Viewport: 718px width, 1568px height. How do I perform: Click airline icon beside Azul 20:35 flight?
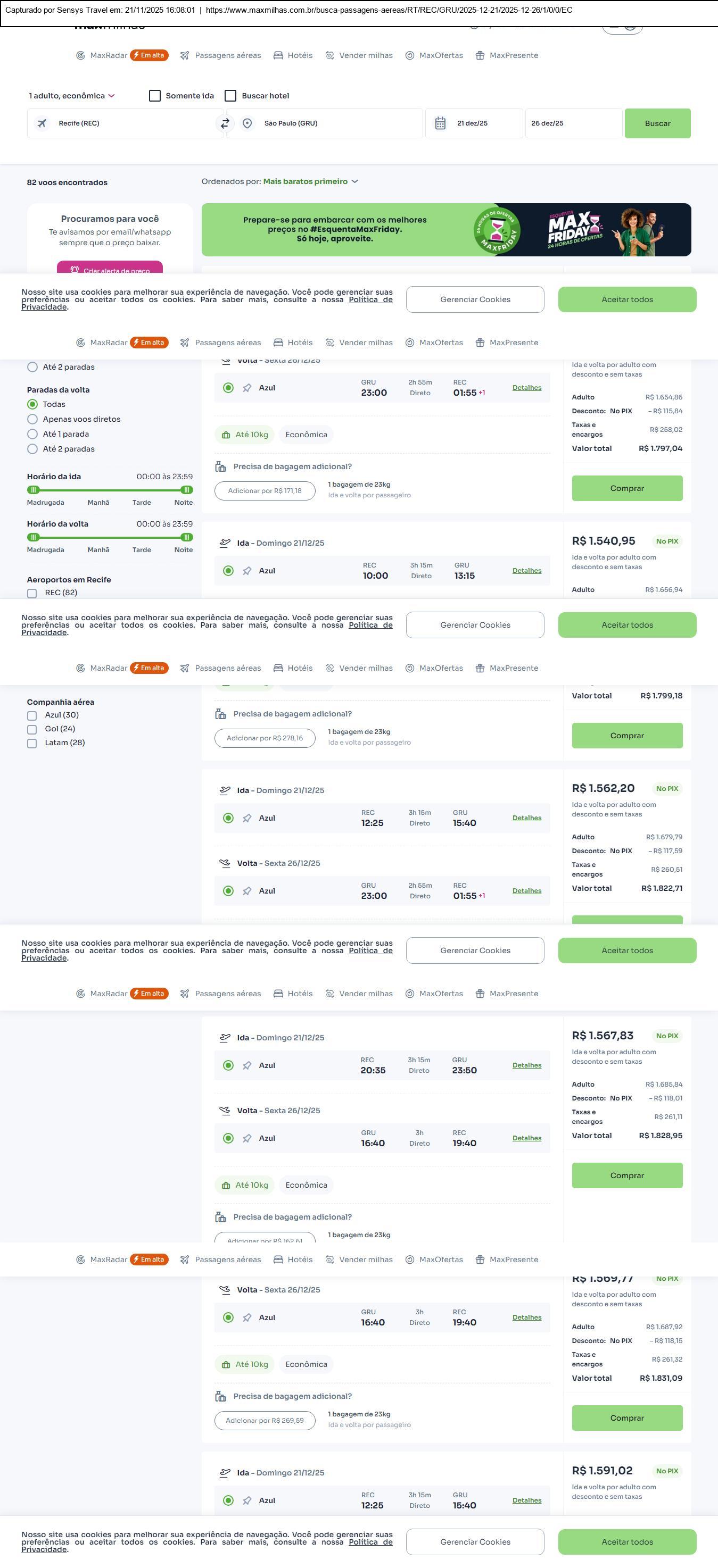pyautogui.click(x=246, y=1065)
